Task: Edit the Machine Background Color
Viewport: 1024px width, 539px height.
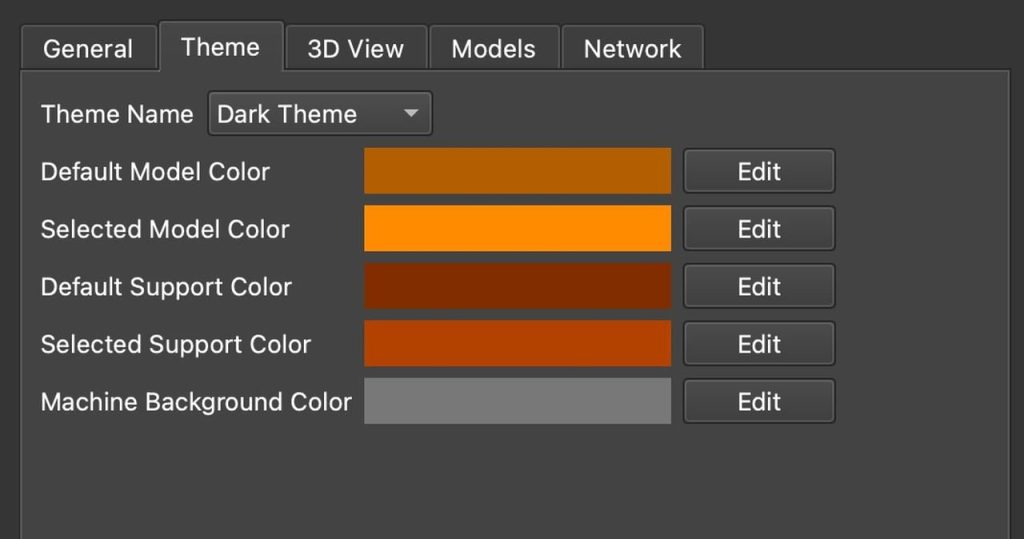Action: pos(758,401)
